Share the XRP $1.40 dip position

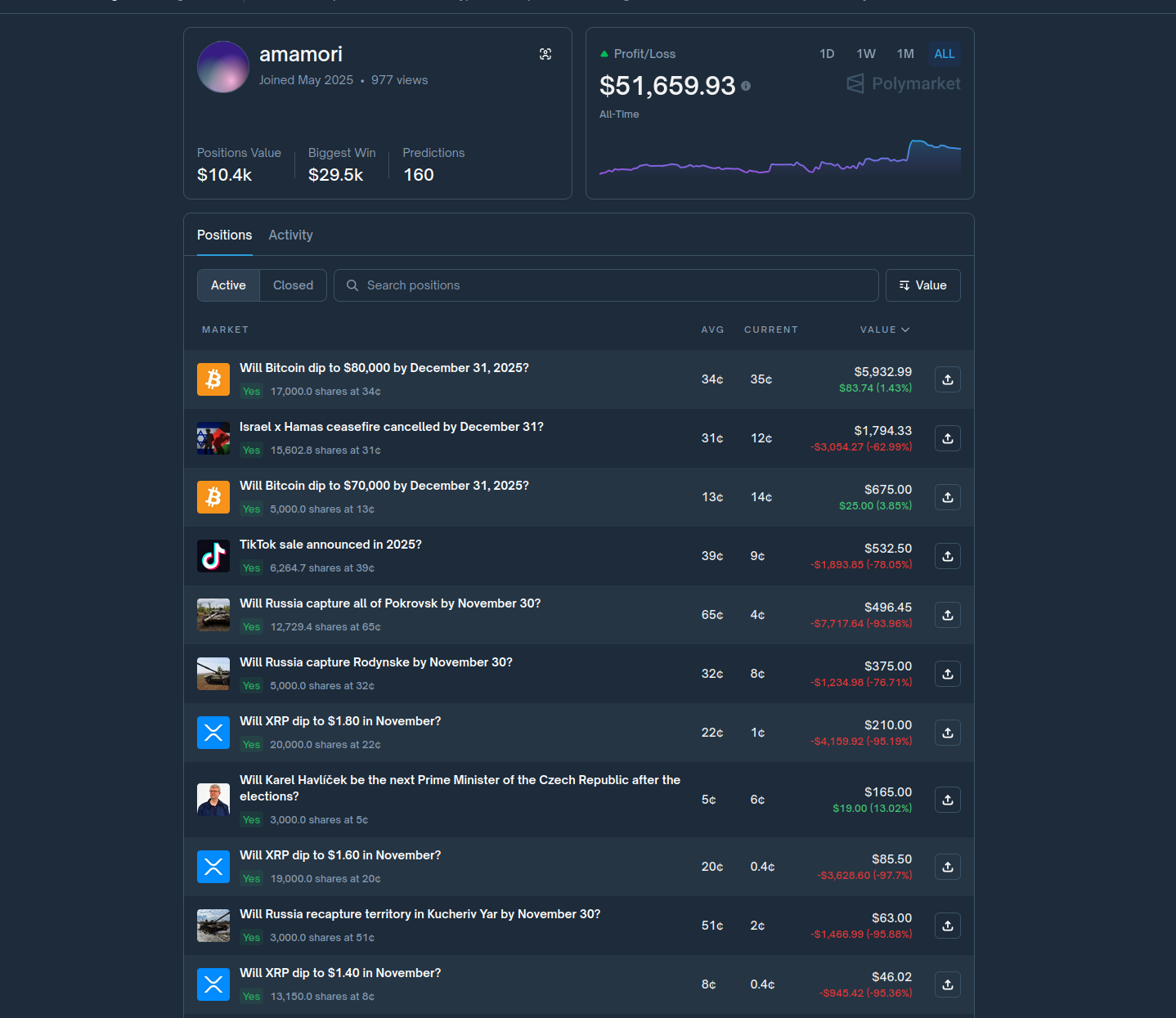pos(948,984)
